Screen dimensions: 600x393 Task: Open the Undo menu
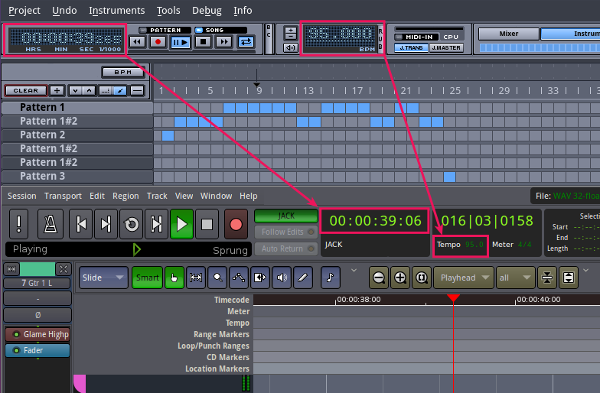pyautogui.click(x=64, y=10)
